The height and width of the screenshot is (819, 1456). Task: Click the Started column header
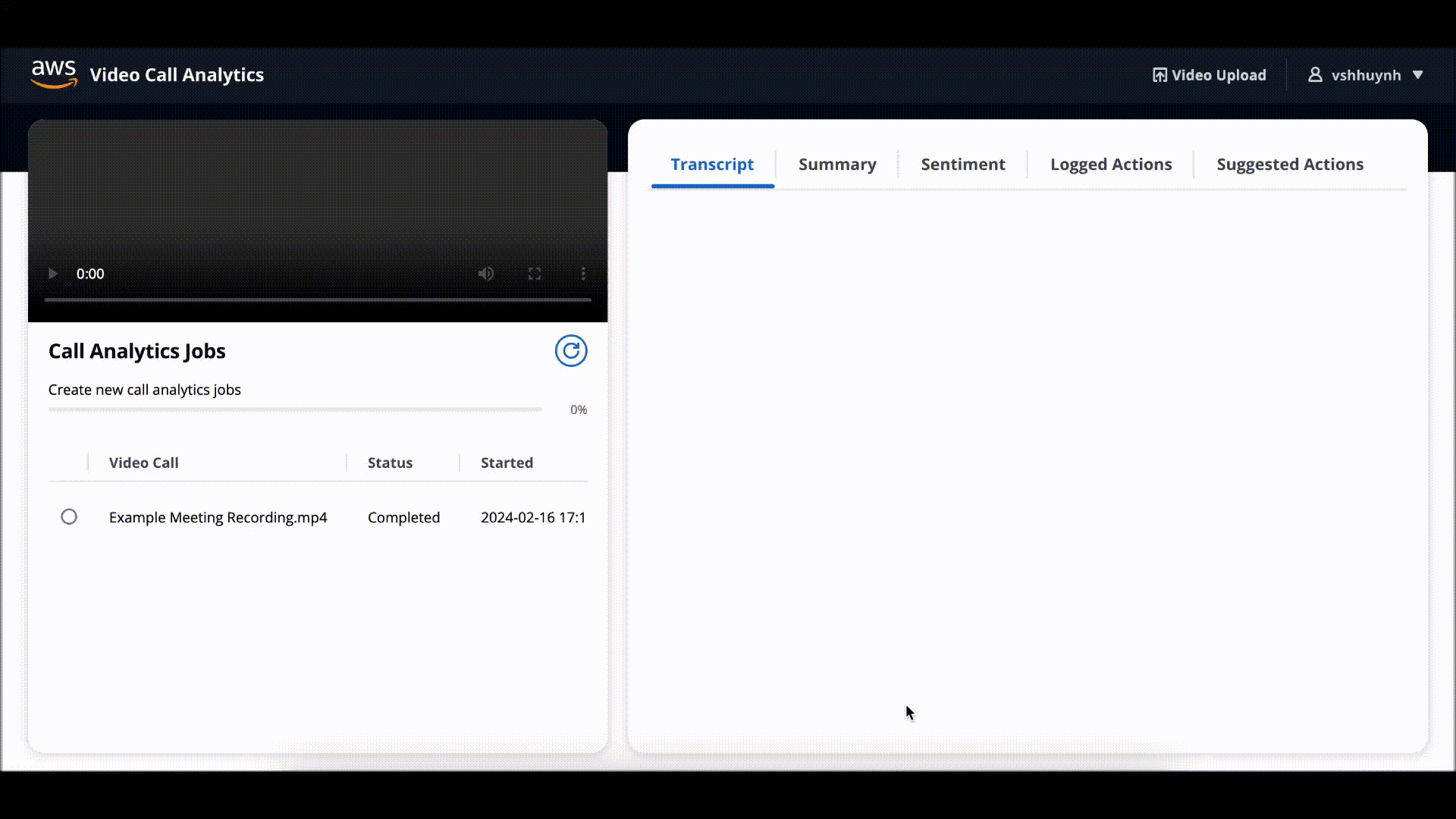(507, 463)
